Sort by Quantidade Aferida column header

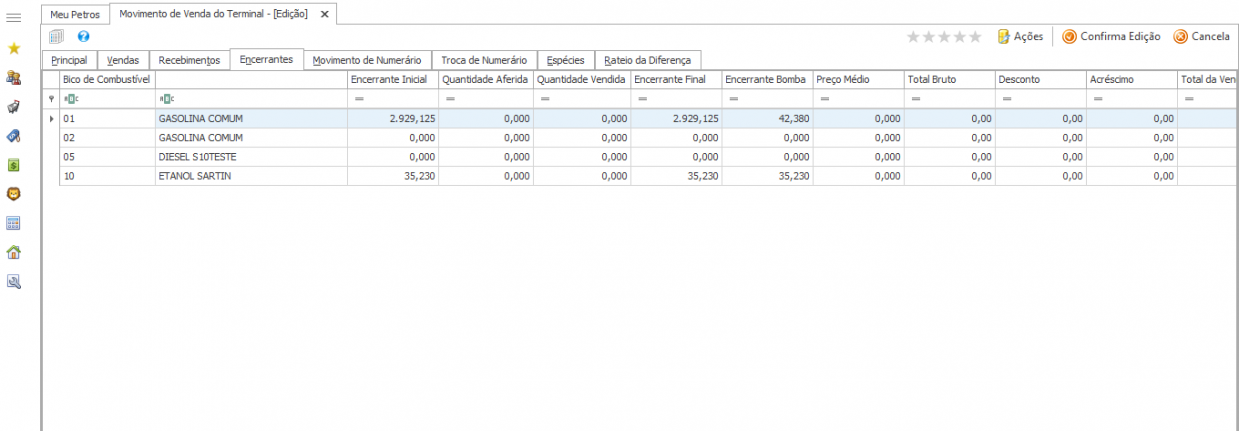coord(485,79)
